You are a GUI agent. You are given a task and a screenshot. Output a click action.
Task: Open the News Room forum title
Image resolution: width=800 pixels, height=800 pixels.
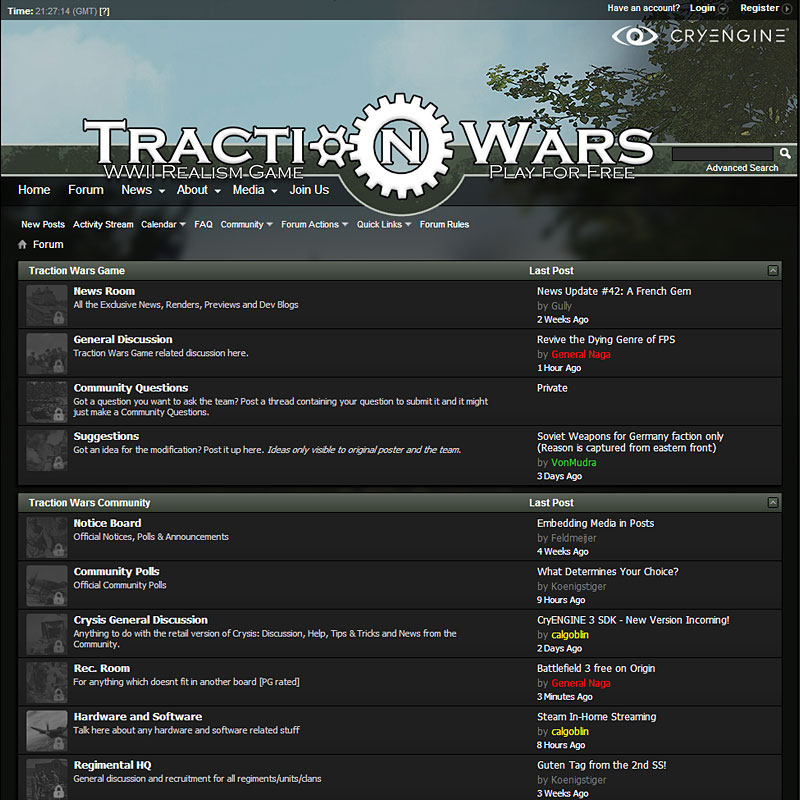click(x=104, y=291)
